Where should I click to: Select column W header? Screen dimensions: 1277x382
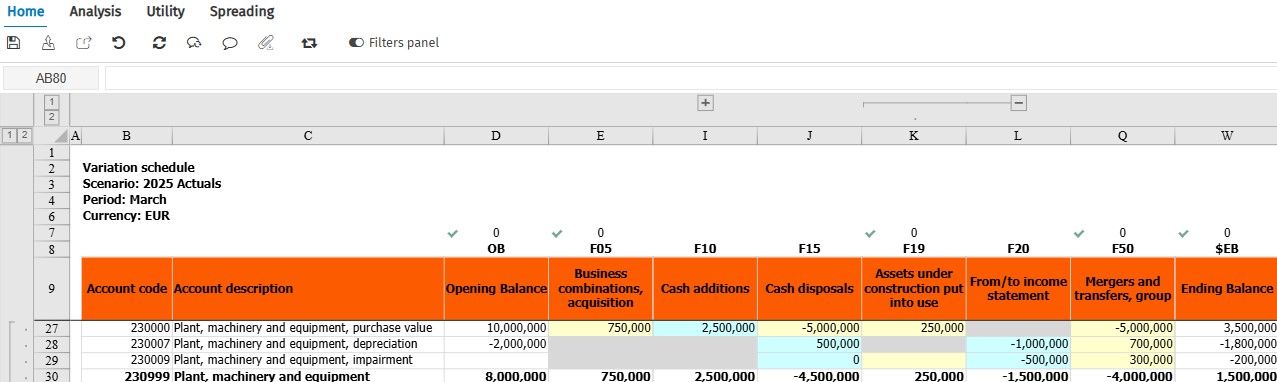(1226, 135)
